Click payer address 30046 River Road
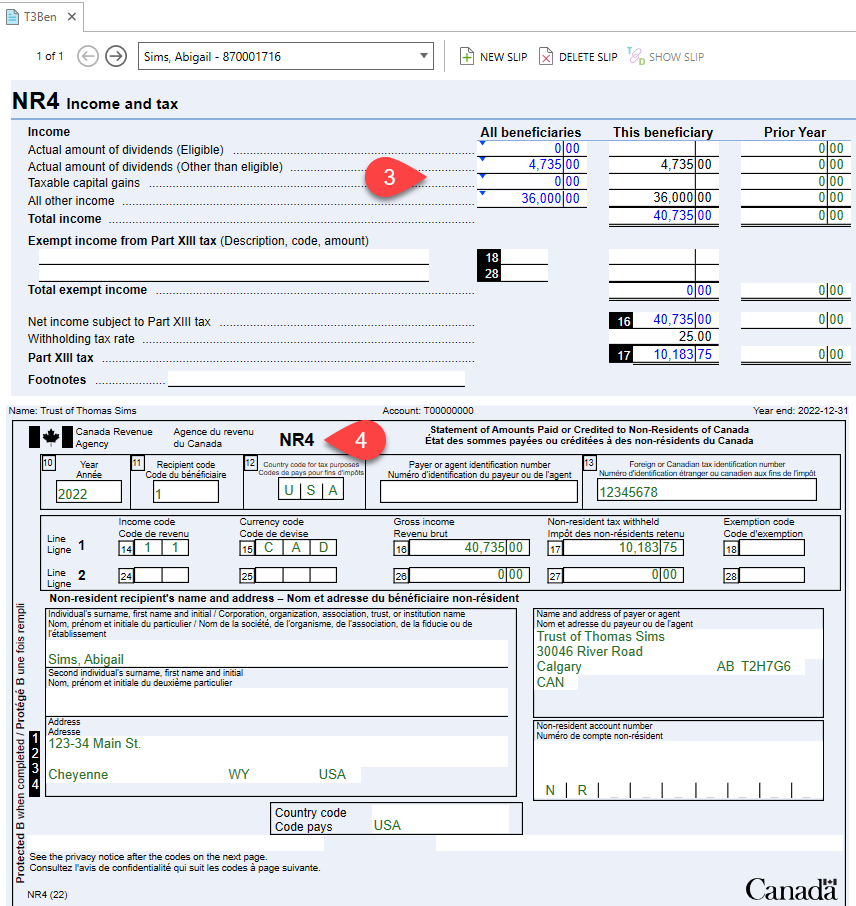The width and height of the screenshot is (856, 906). coord(590,651)
